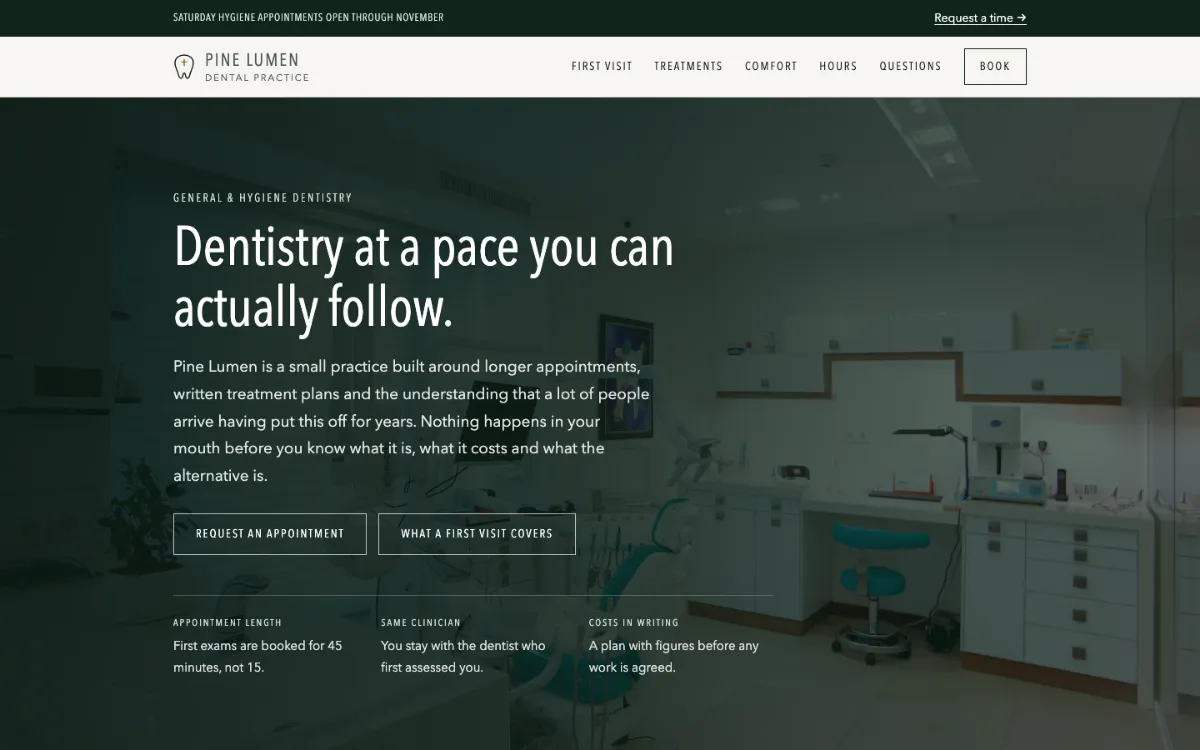
Task: Open the First Visit nav item
Action: (602, 66)
